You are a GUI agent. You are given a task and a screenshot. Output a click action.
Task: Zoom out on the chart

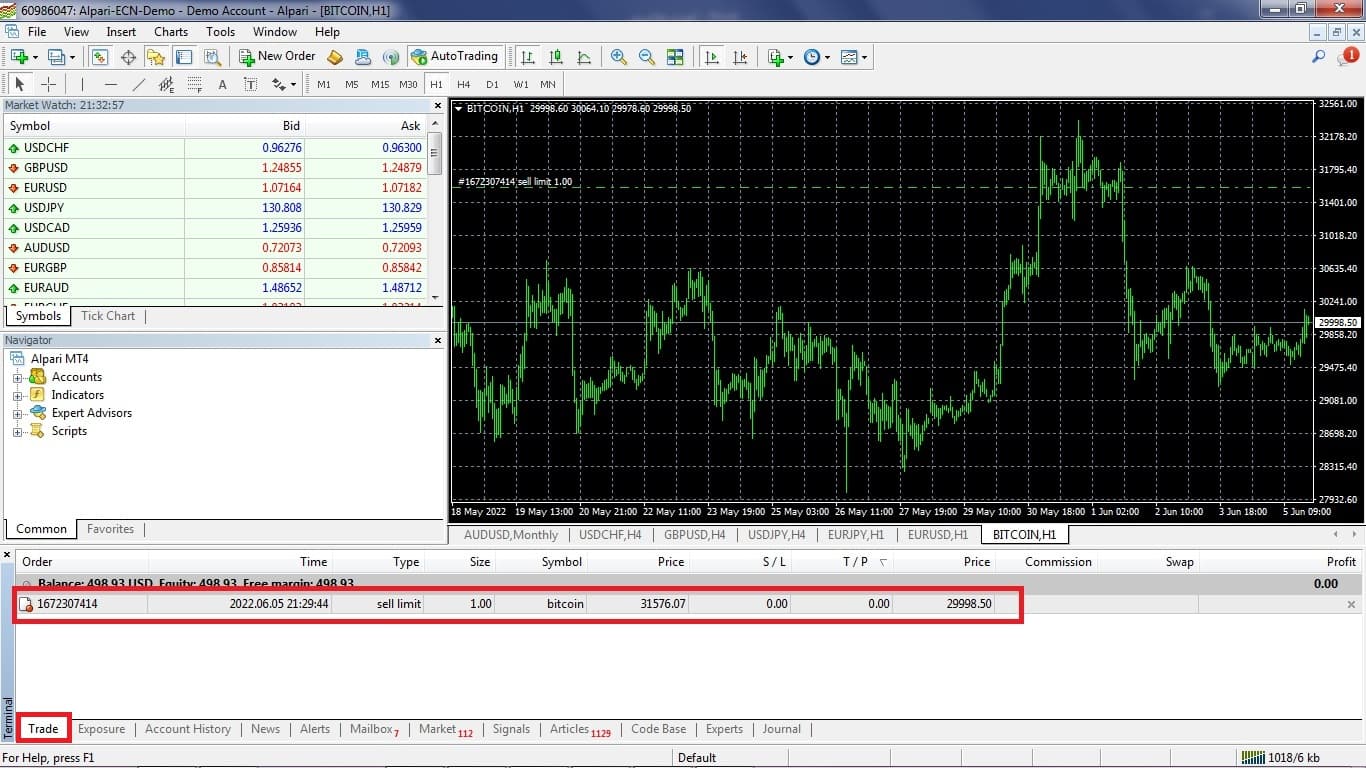pyautogui.click(x=647, y=57)
